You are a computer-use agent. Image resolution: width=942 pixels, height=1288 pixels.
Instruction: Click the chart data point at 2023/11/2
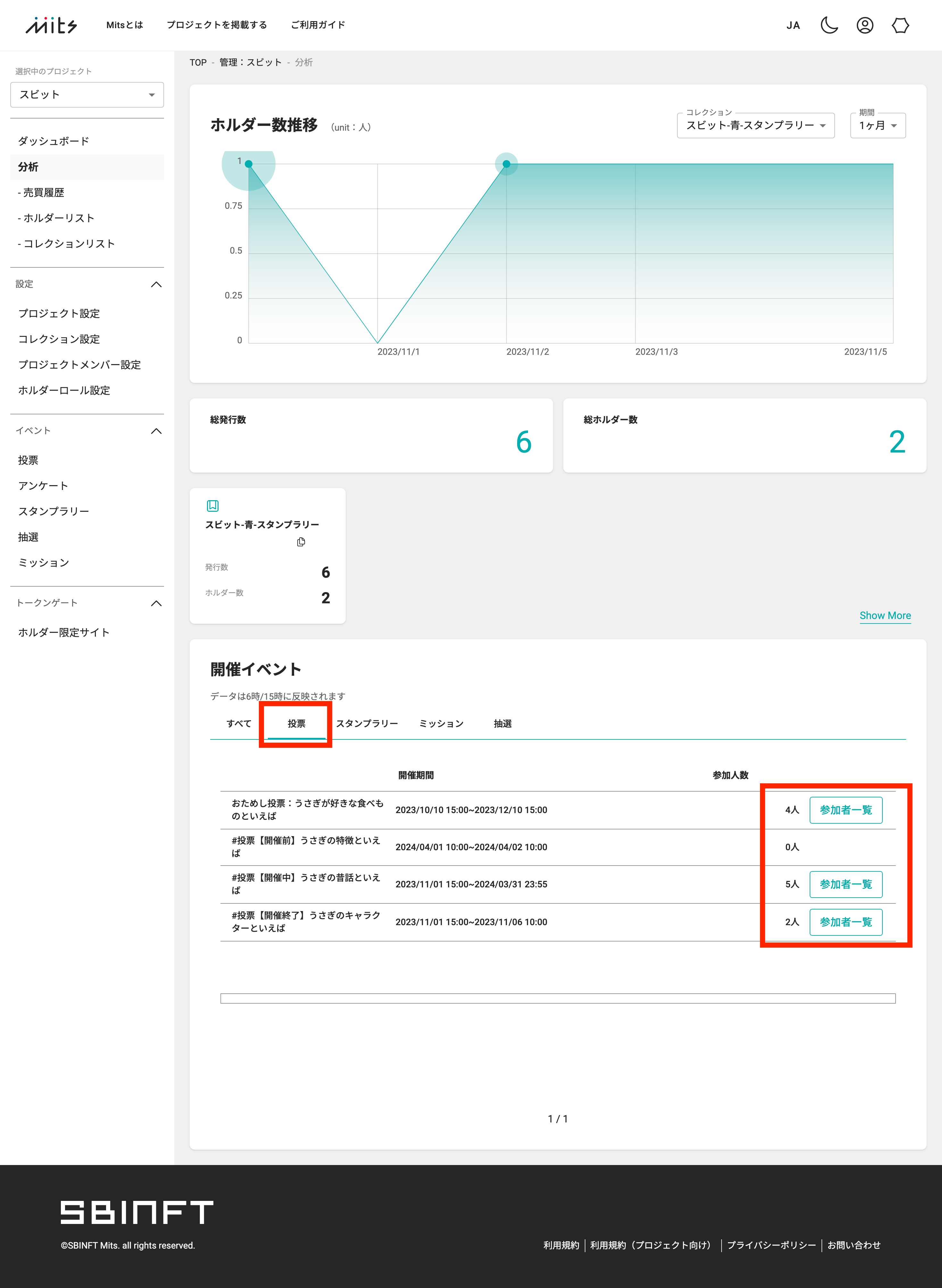click(x=506, y=164)
